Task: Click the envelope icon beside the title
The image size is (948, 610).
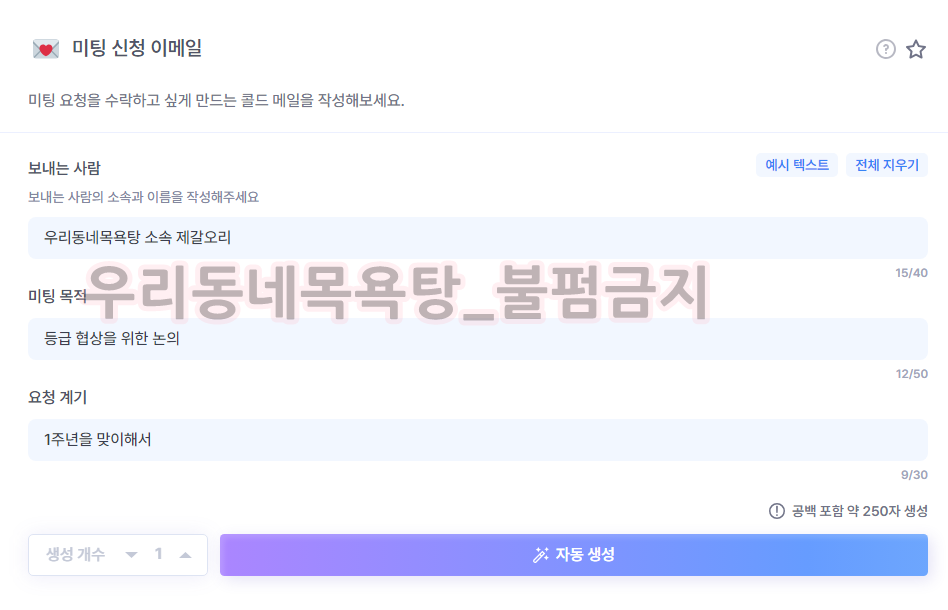Action: [x=46, y=49]
